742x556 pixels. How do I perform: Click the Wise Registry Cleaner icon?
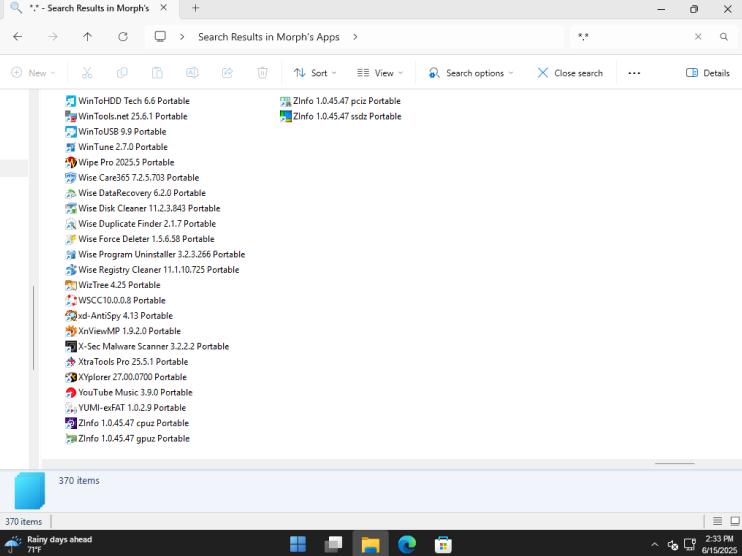pos(71,270)
